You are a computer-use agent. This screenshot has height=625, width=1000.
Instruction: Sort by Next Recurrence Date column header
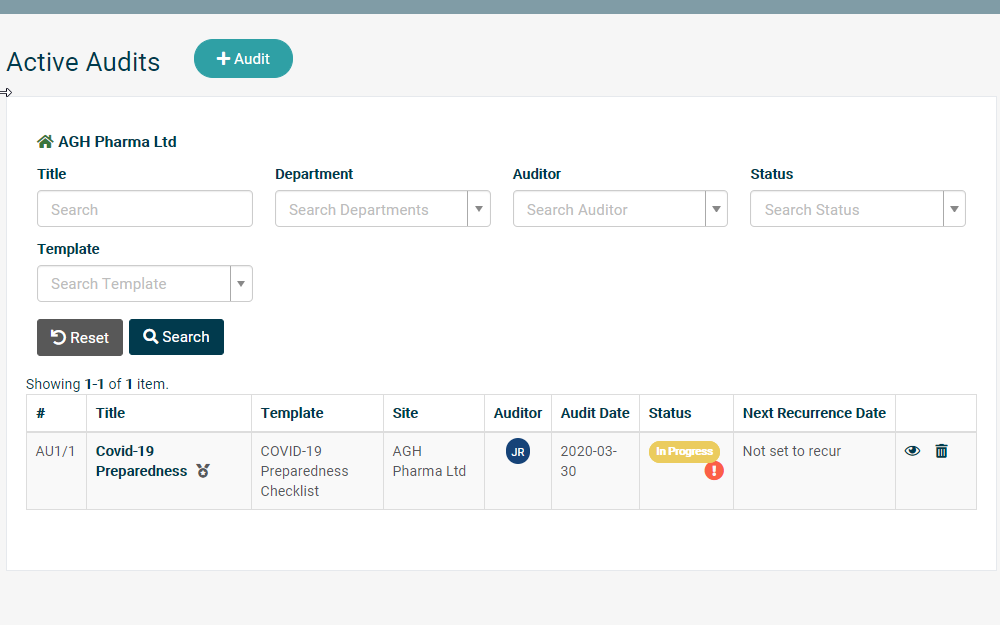(x=814, y=413)
